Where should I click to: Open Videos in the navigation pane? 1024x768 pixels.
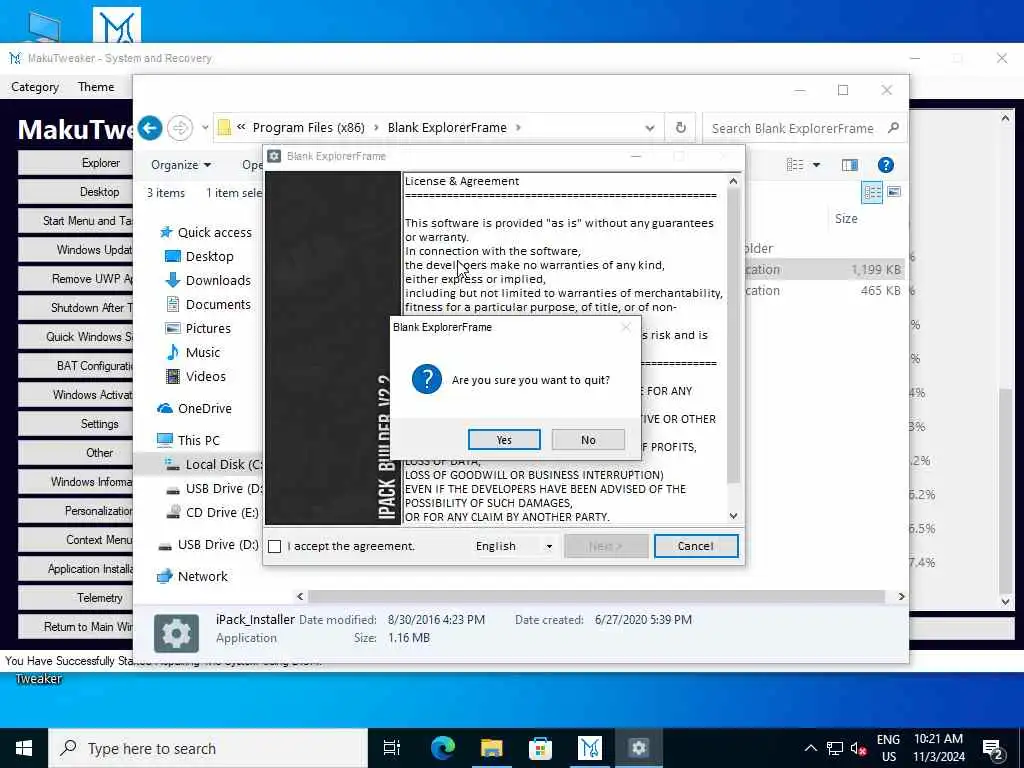tap(205, 377)
